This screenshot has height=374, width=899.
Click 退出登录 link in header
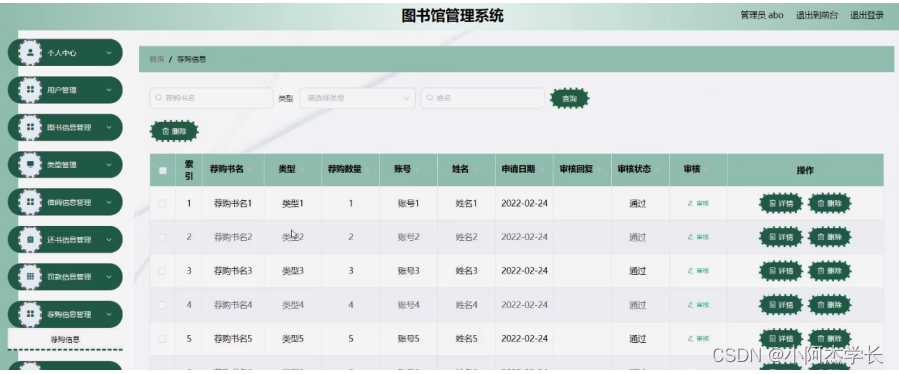(x=866, y=15)
